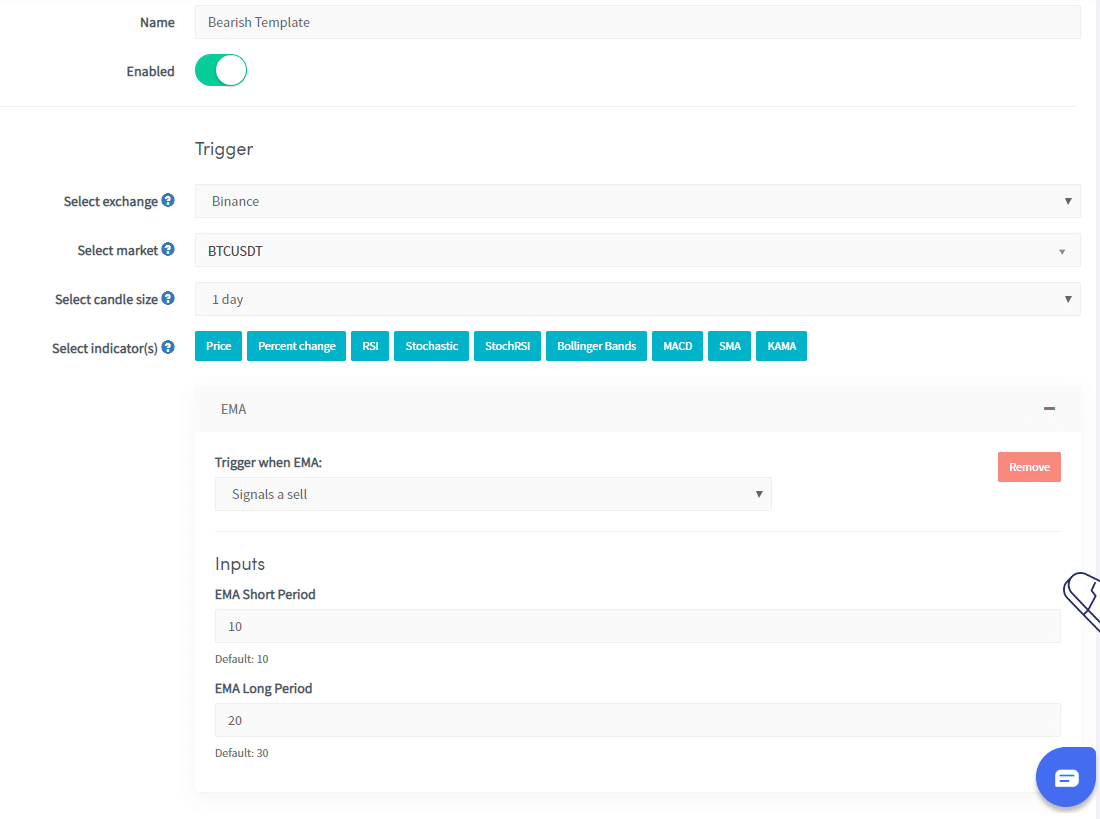Click the 'Default: 10' hint text

tap(241, 659)
